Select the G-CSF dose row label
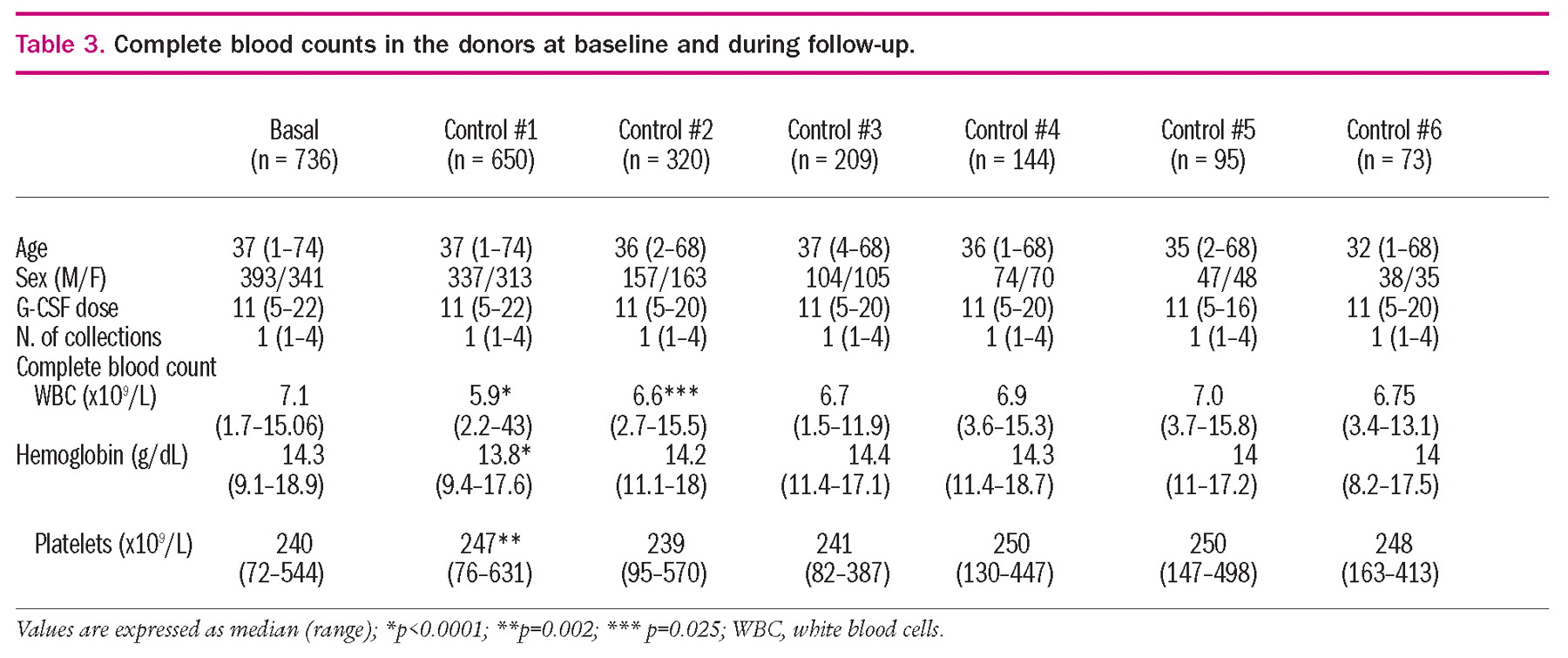This screenshot has height=658, width=1568. [67, 309]
